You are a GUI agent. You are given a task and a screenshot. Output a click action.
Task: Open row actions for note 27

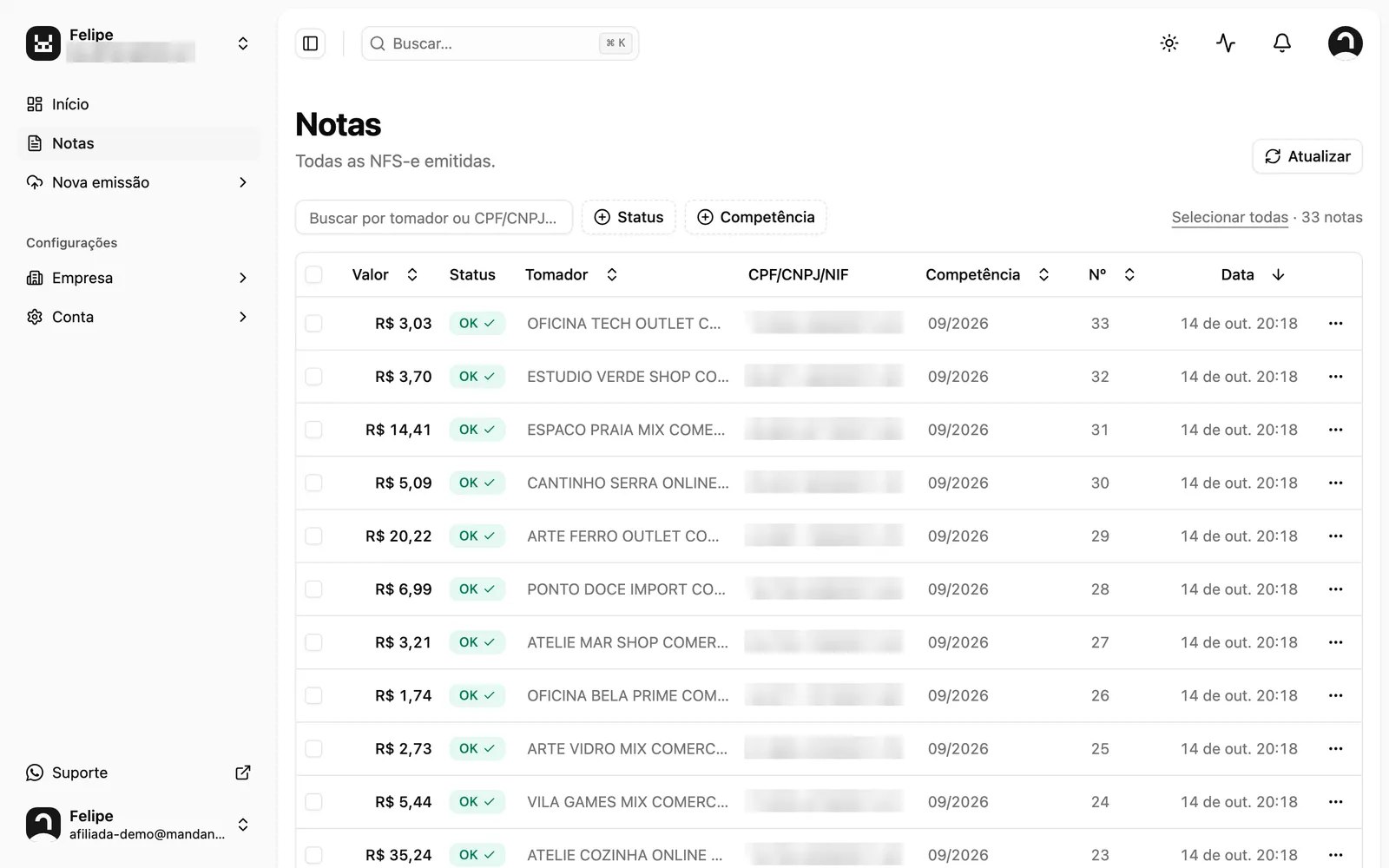[x=1335, y=642]
